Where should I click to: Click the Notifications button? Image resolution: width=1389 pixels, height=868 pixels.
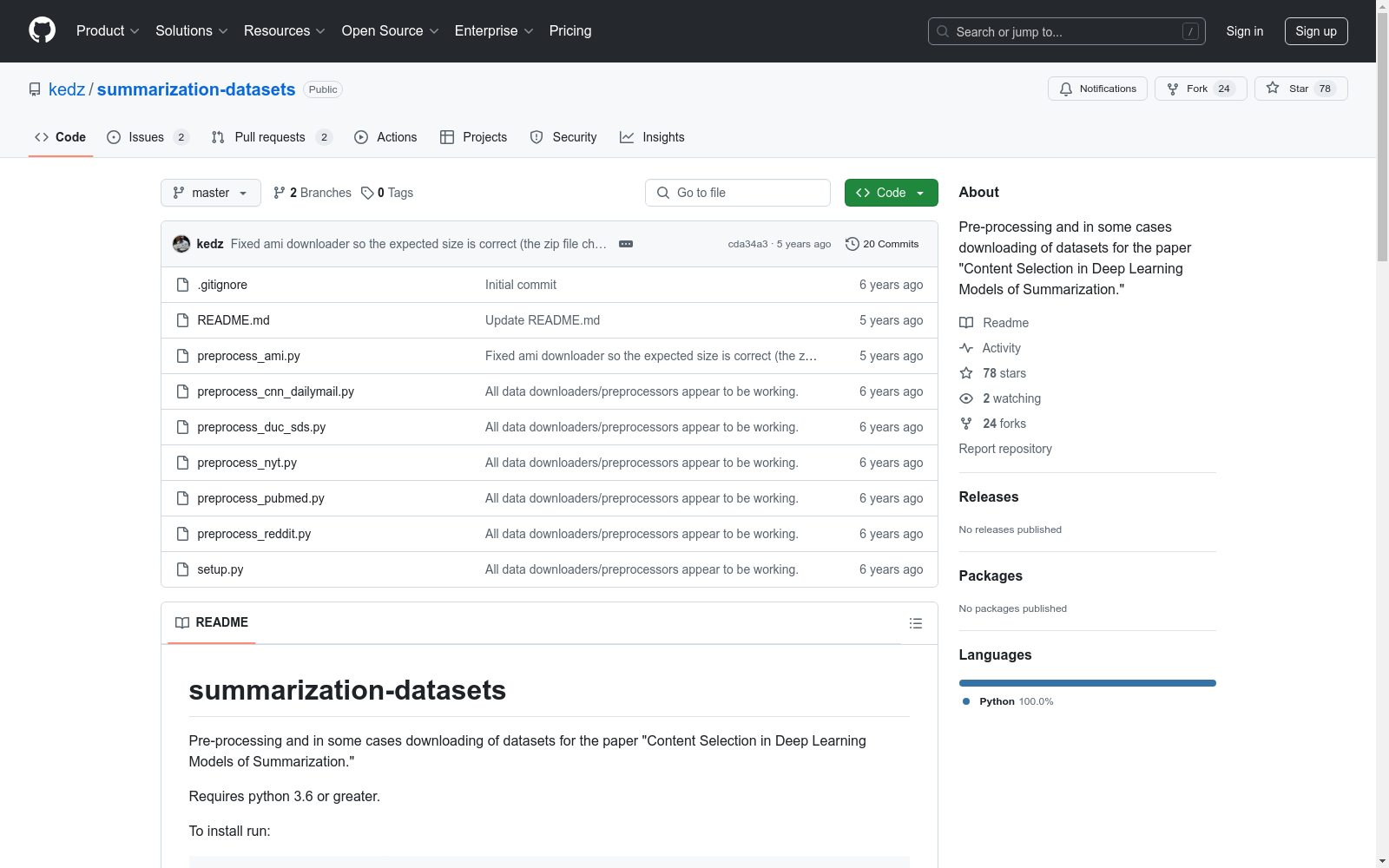point(1097,89)
